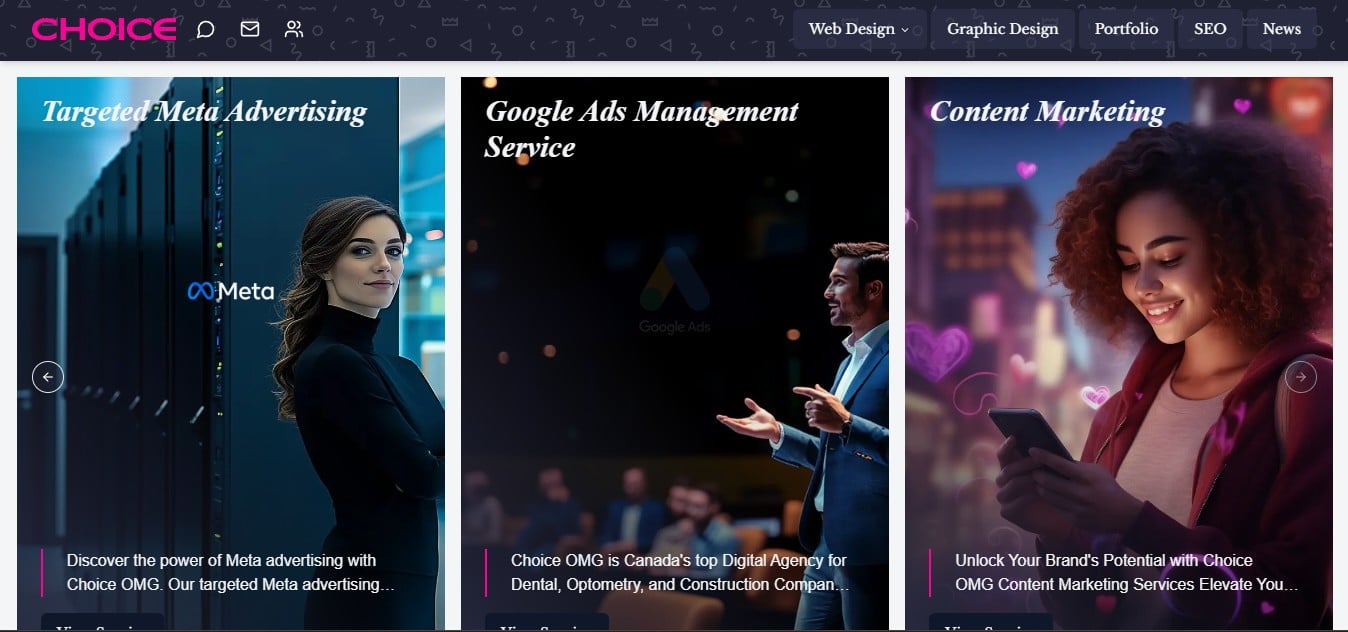Click the envelope mail icon
The image size is (1348, 632).
click(250, 29)
